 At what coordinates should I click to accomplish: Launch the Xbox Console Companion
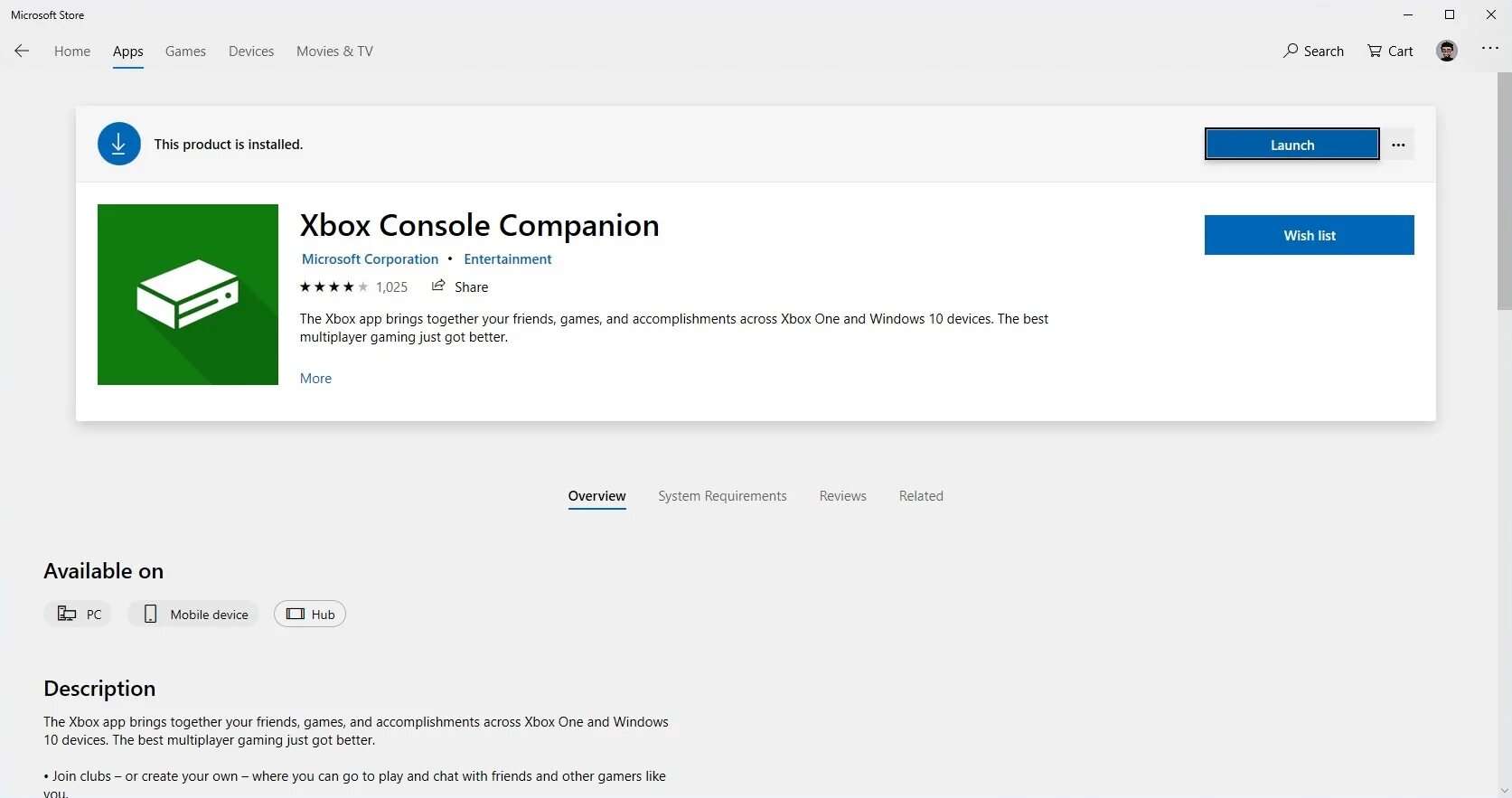click(x=1292, y=145)
